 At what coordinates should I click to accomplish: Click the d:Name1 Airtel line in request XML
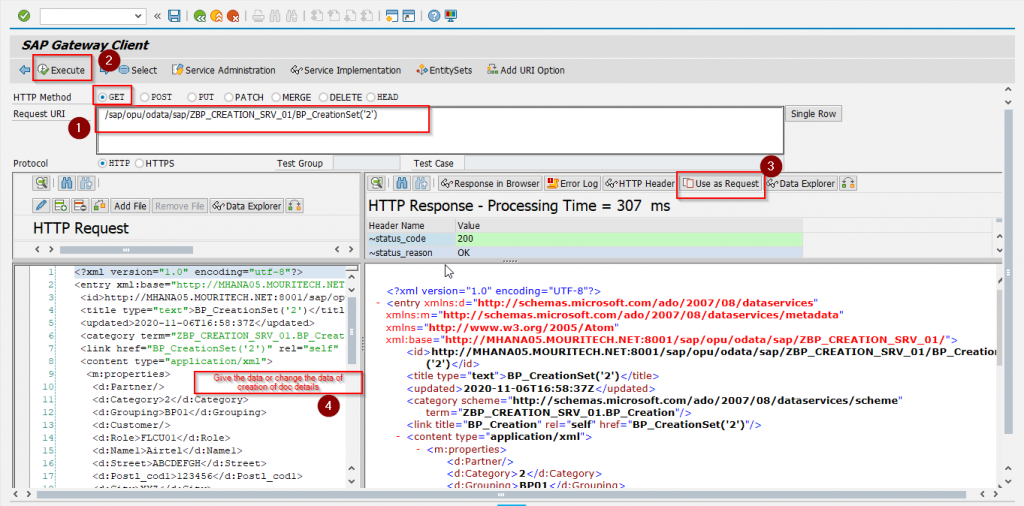(167, 451)
